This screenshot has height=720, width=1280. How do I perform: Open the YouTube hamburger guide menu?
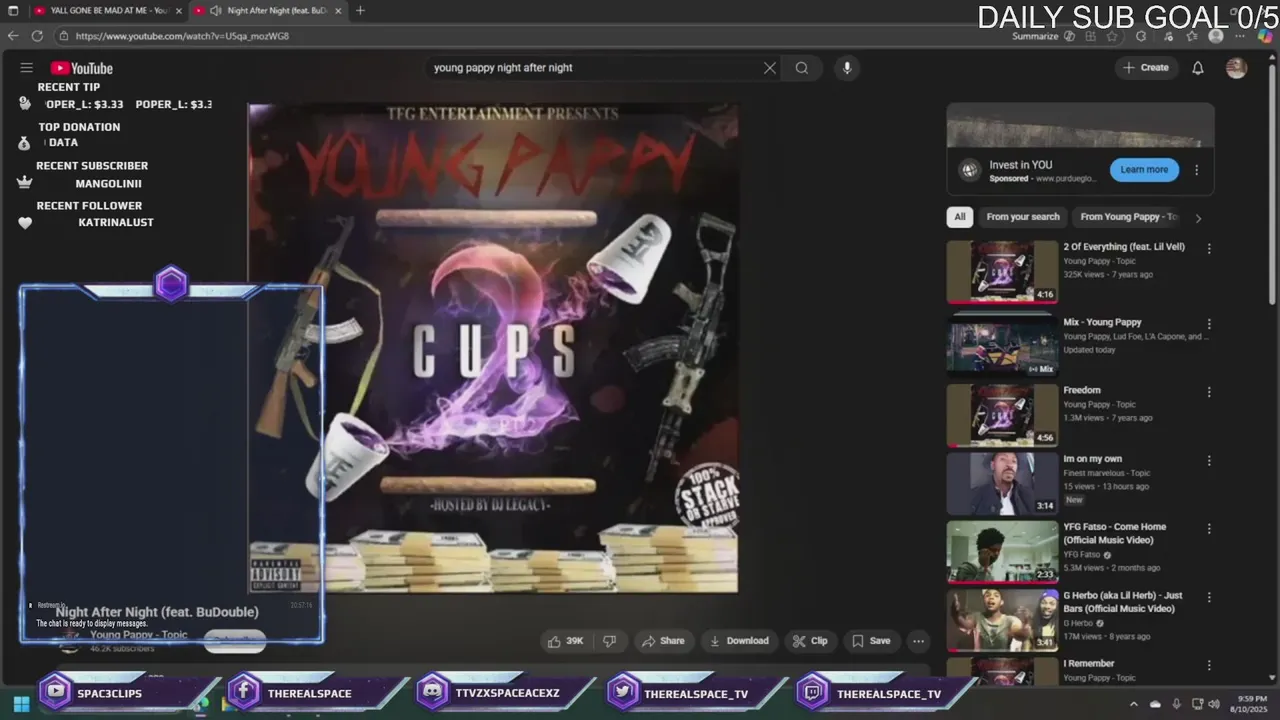click(27, 68)
